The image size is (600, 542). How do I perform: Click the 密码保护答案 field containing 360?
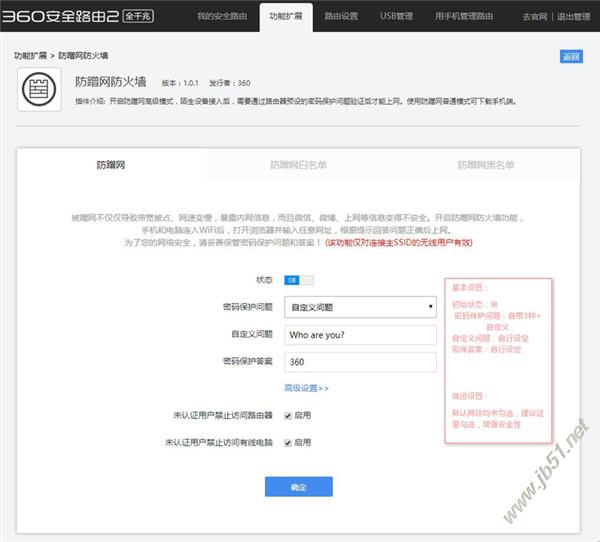[360, 362]
